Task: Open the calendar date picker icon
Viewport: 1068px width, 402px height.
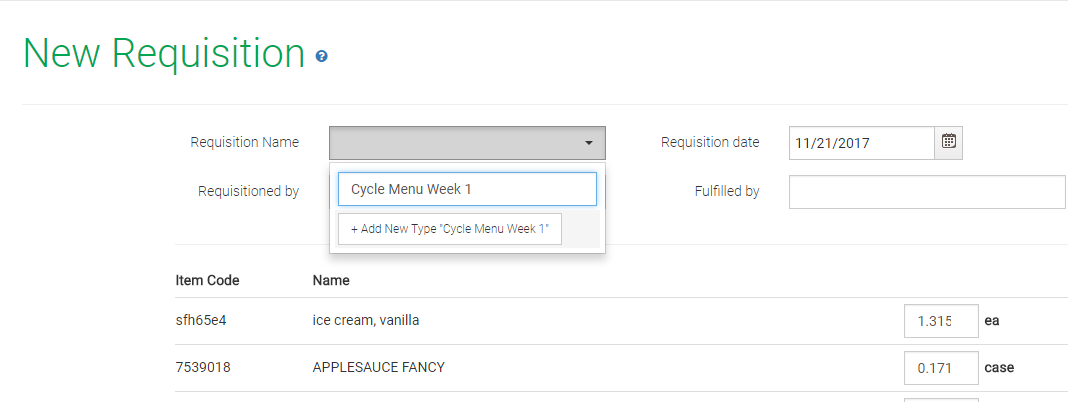Action: pos(949,142)
